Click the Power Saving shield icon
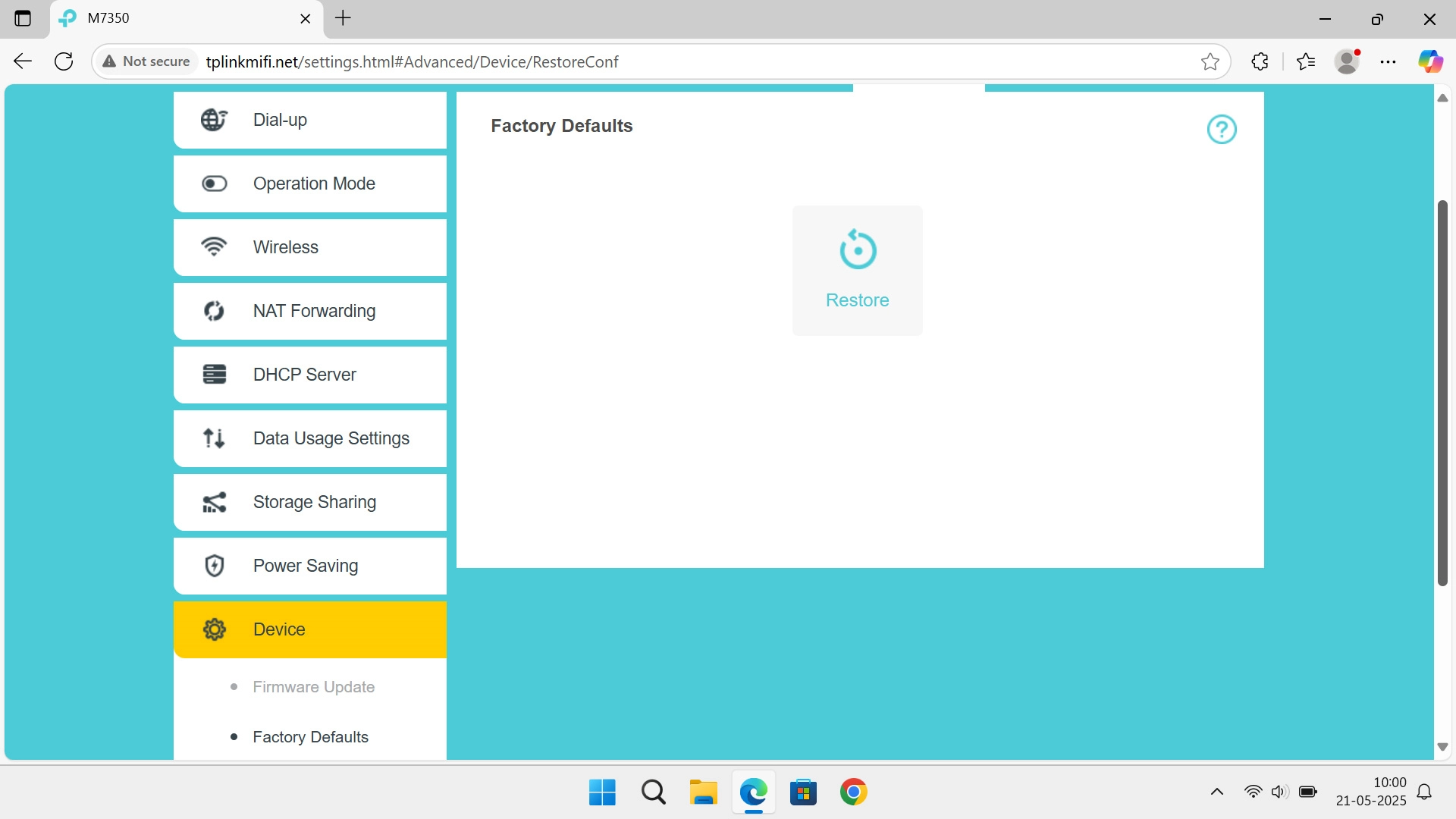The image size is (1456, 819). (214, 566)
